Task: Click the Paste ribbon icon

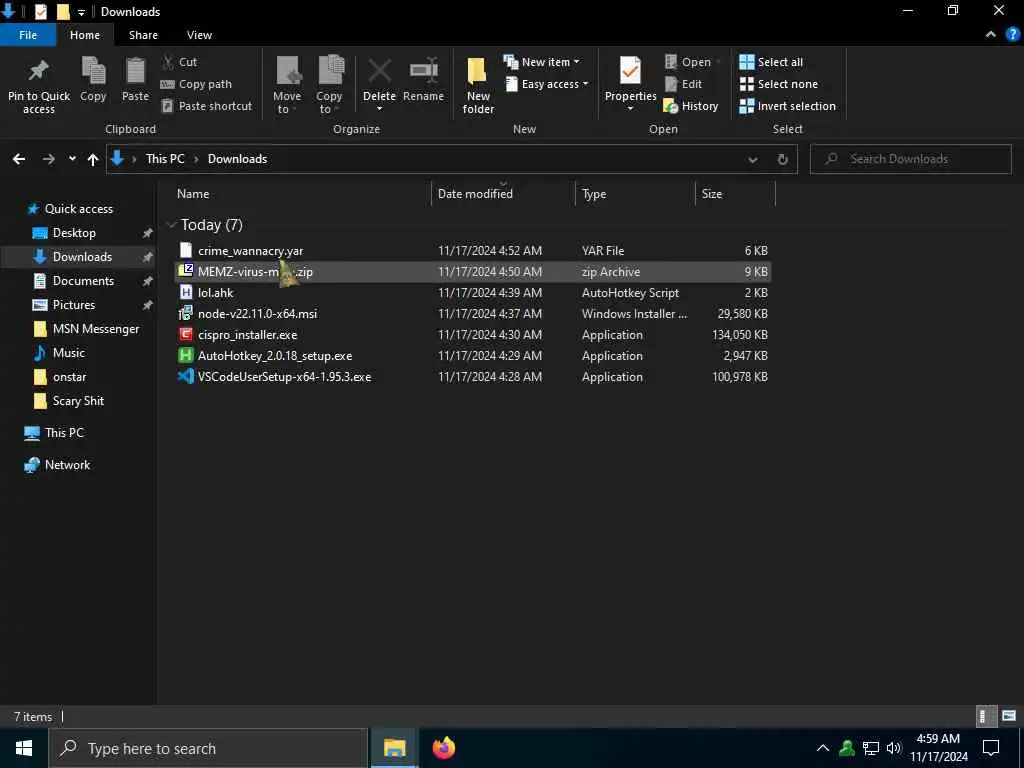Action: point(135,71)
